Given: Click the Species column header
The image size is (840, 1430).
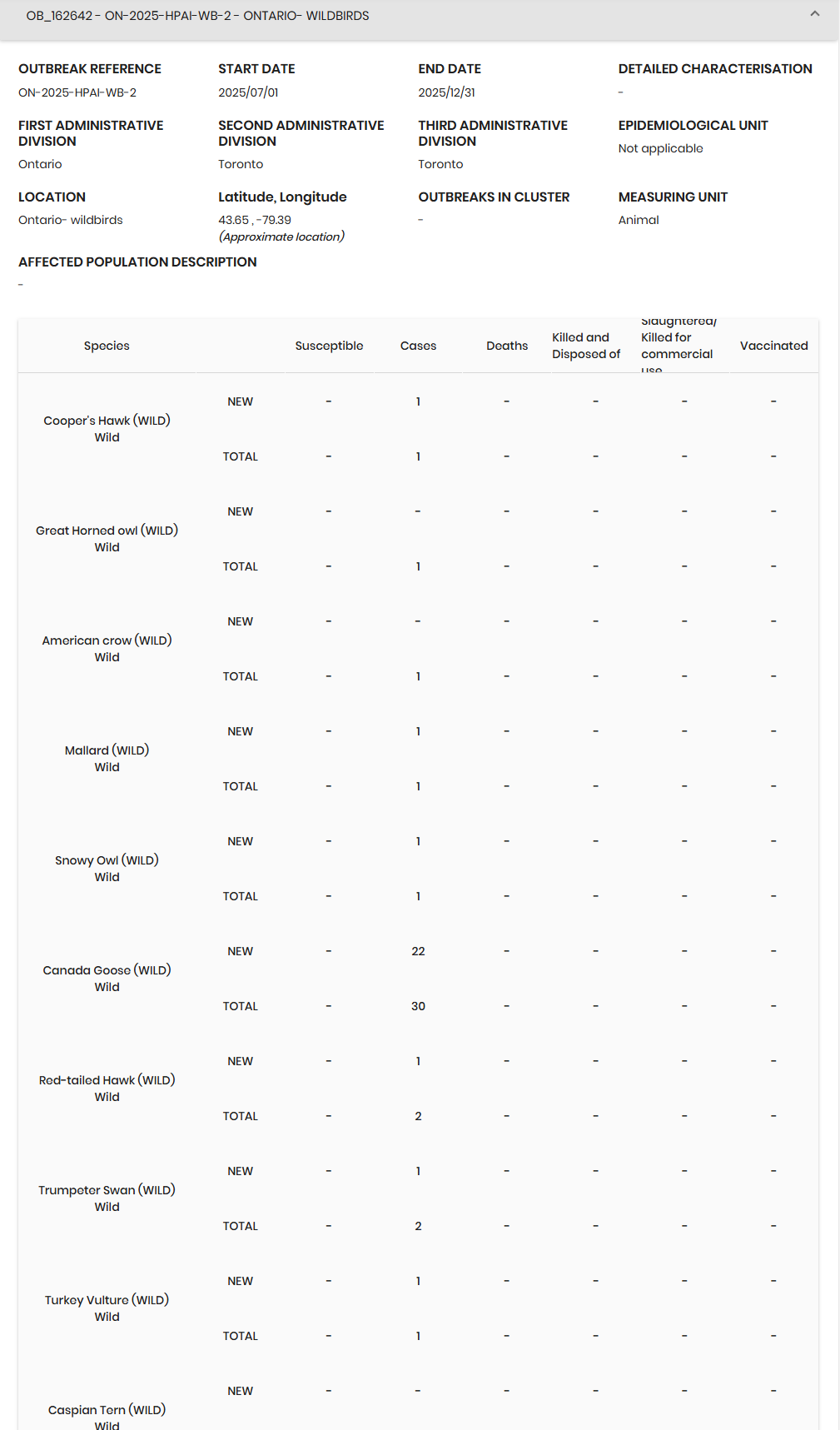Looking at the screenshot, I should tap(107, 346).
